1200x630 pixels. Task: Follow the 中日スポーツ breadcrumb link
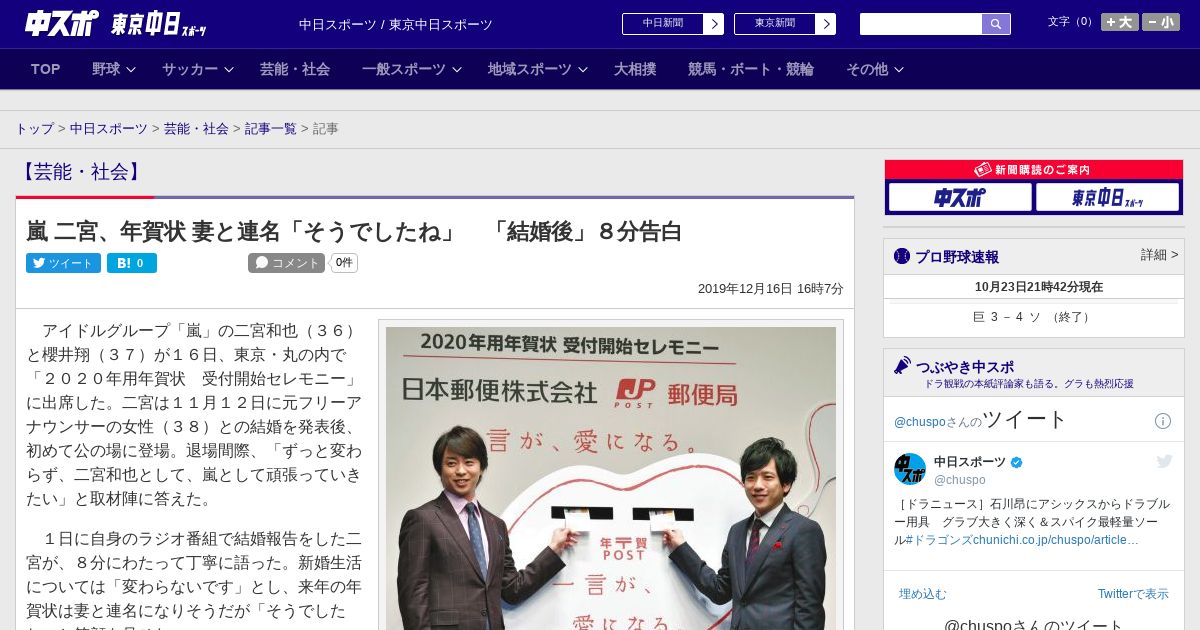point(108,129)
